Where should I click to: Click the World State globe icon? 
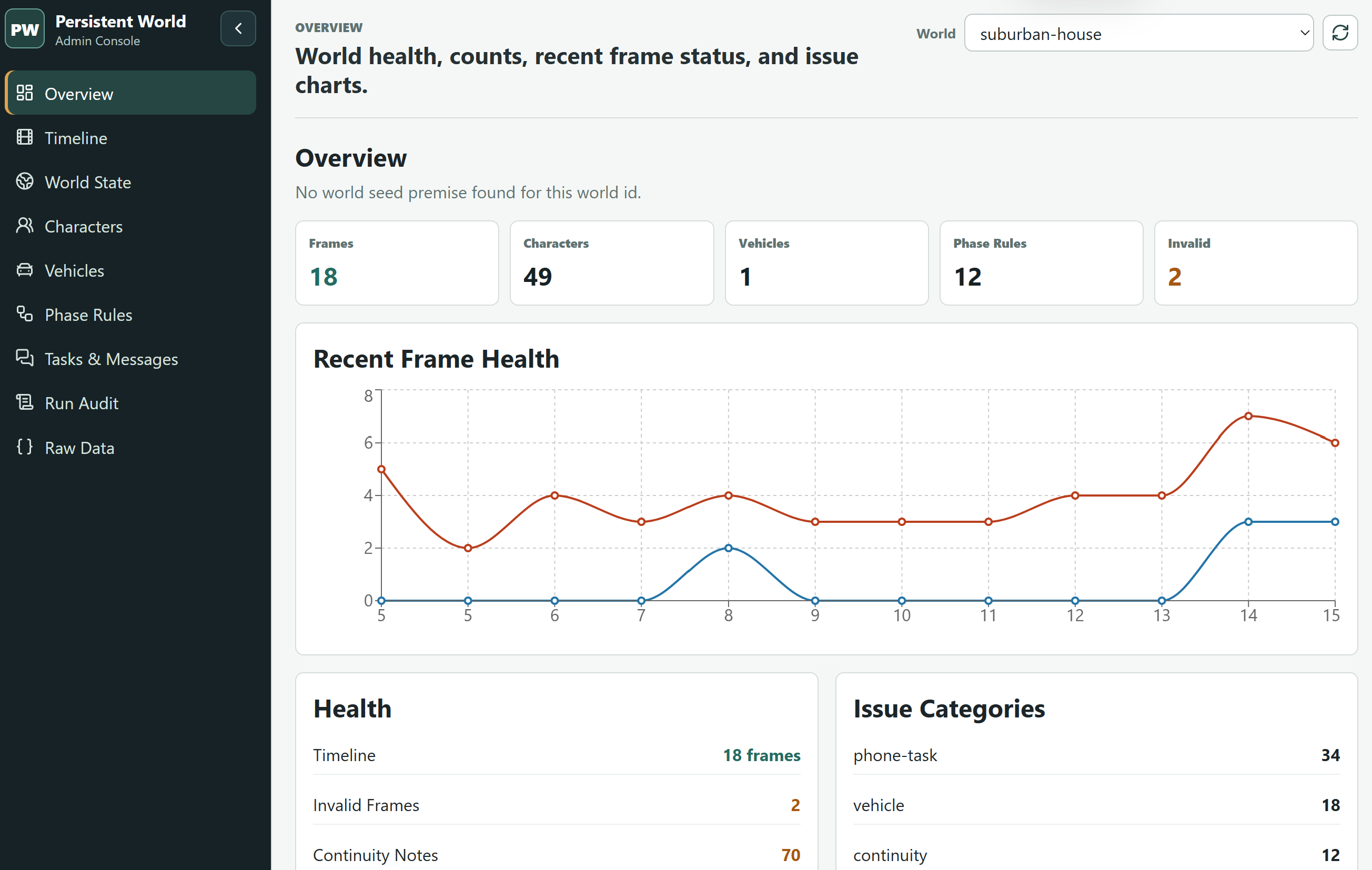coord(25,181)
